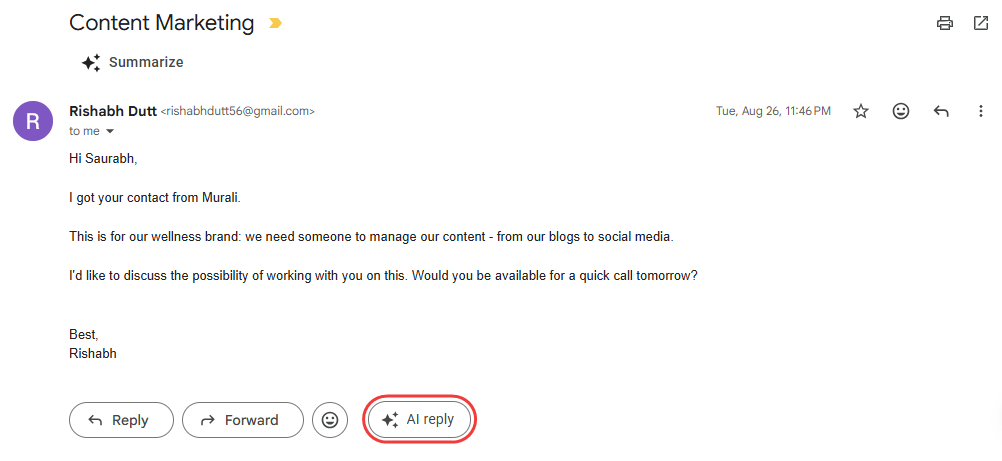Click the sender email address rishabhdutt56@gmail.com

pos(238,112)
